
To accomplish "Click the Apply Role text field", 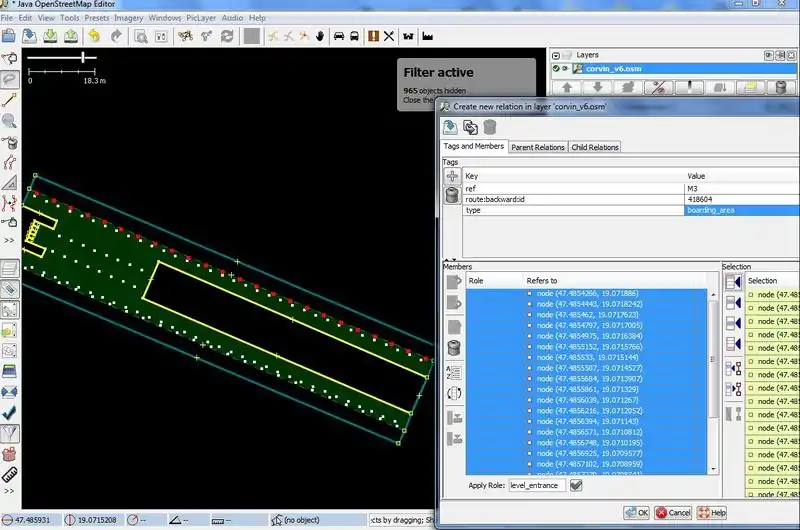I will tap(536, 486).
